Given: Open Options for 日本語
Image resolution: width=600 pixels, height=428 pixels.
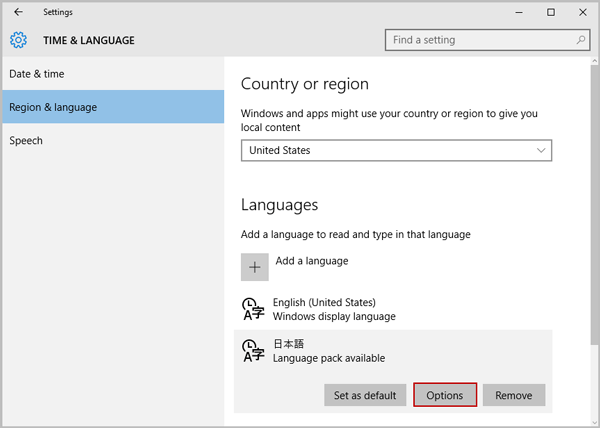Looking at the screenshot, I should (445, 395).
